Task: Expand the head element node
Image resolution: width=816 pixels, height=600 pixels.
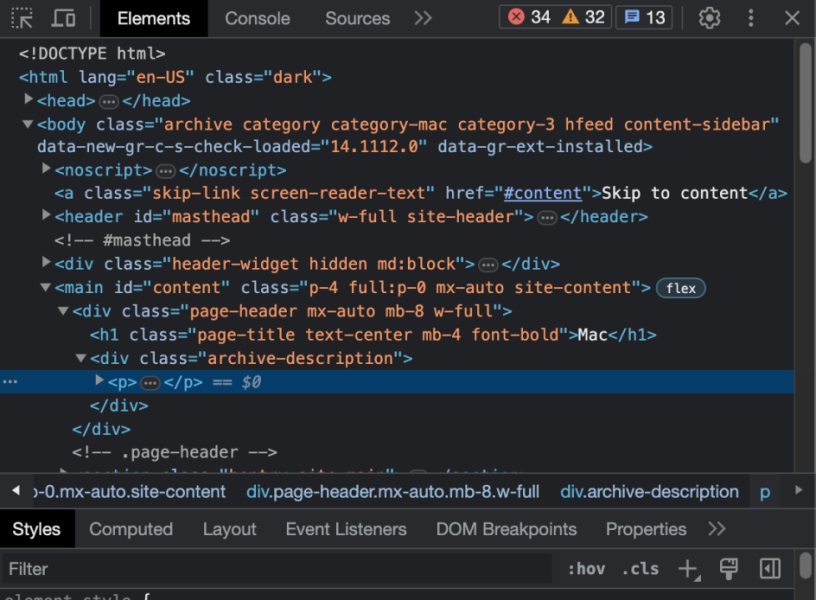Action: [29, 100]
